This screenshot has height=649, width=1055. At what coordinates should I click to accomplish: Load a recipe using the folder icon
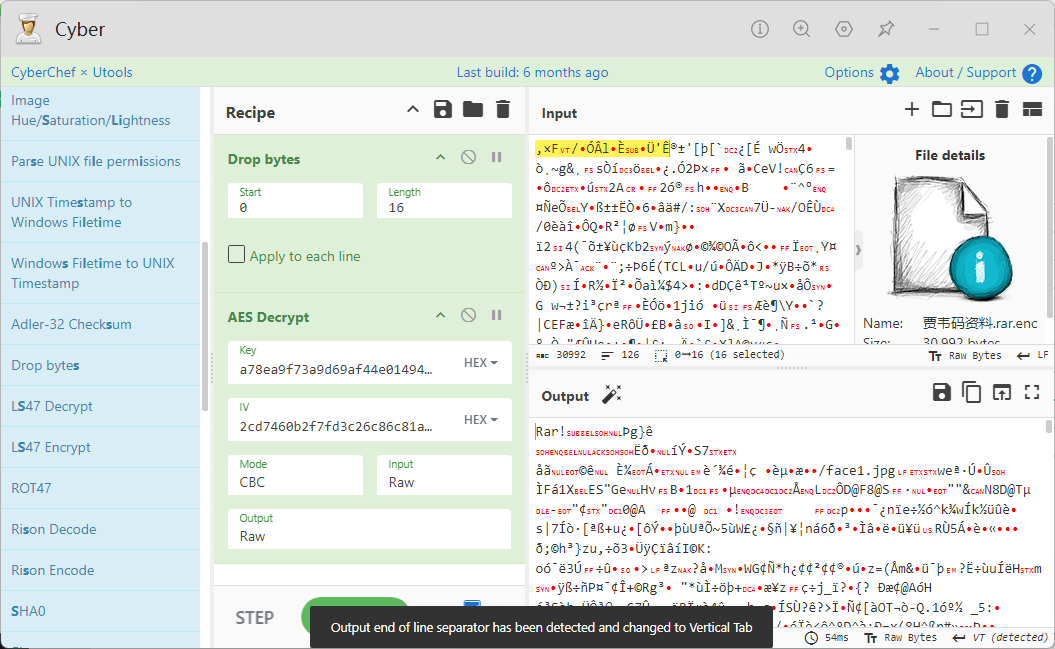click(x=473, y=110)
